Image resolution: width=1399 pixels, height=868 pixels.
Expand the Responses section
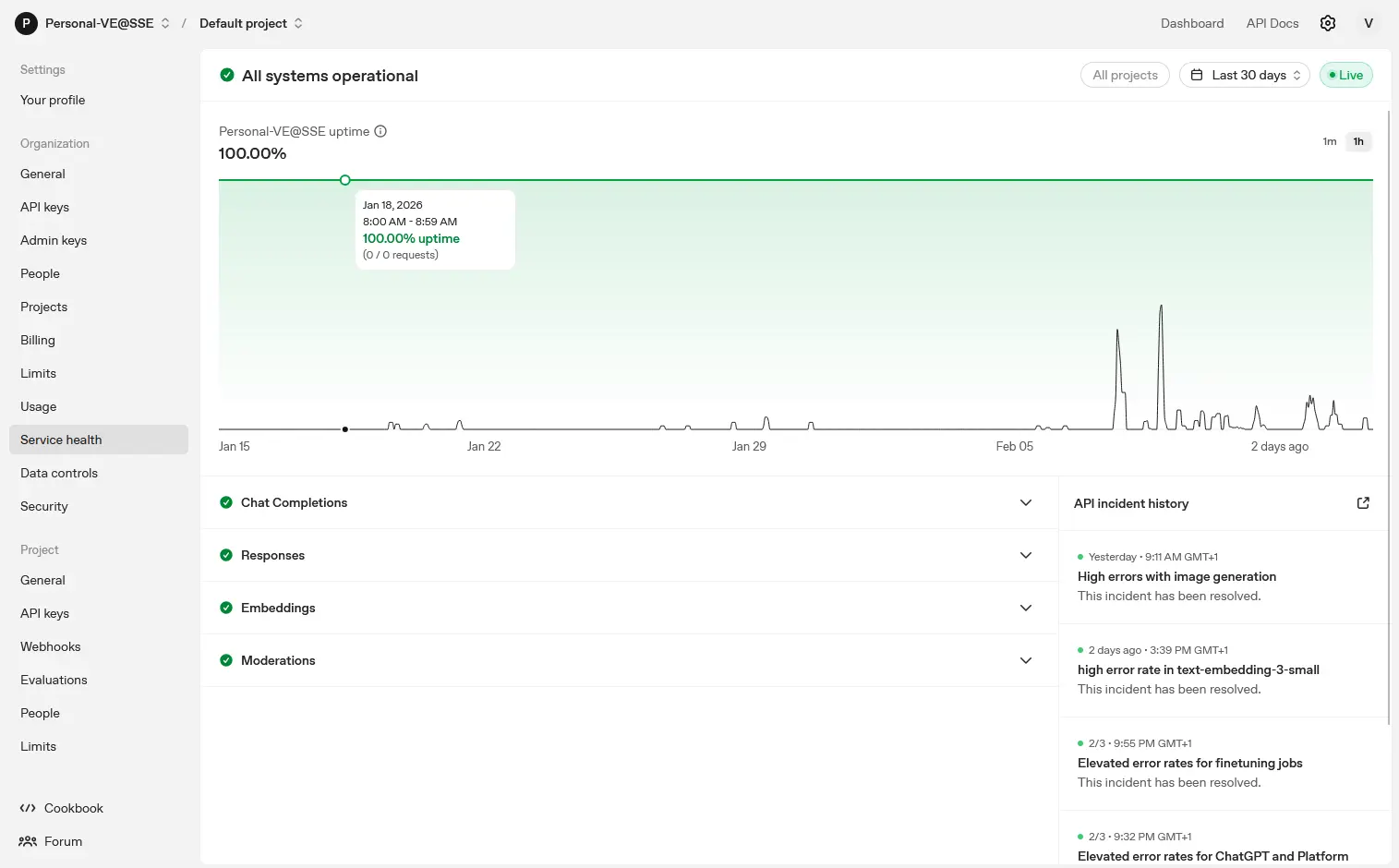[x=1025, y=555]
